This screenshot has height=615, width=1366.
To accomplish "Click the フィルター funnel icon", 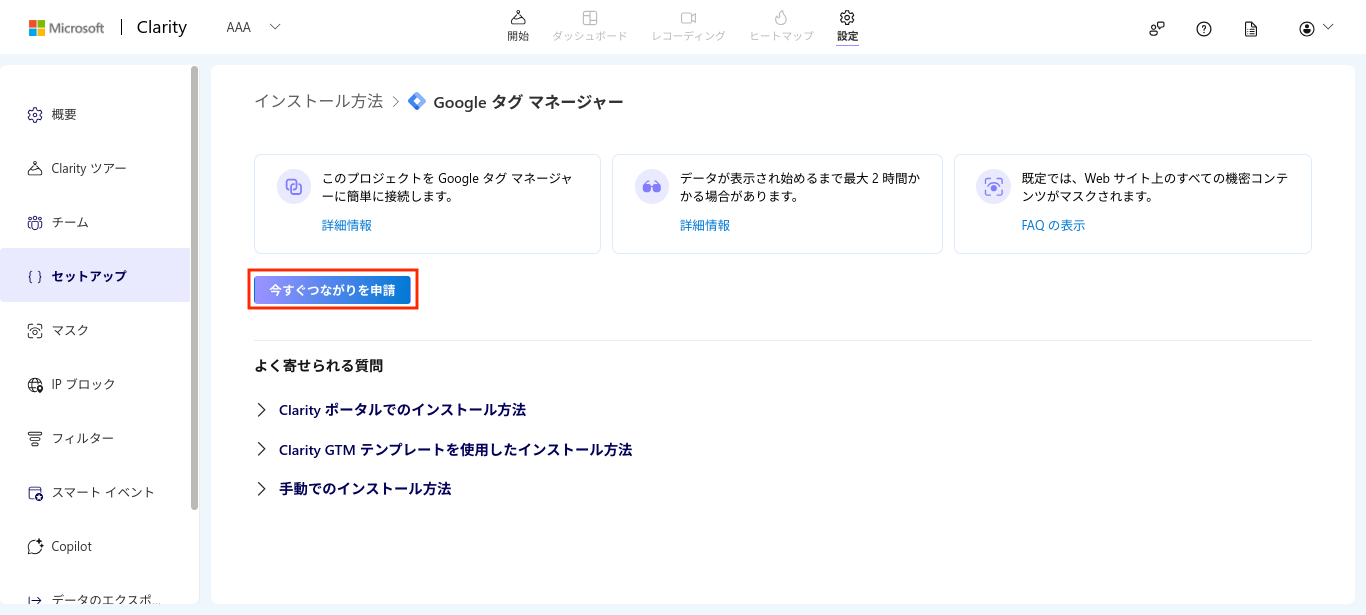I will point(35,438).
